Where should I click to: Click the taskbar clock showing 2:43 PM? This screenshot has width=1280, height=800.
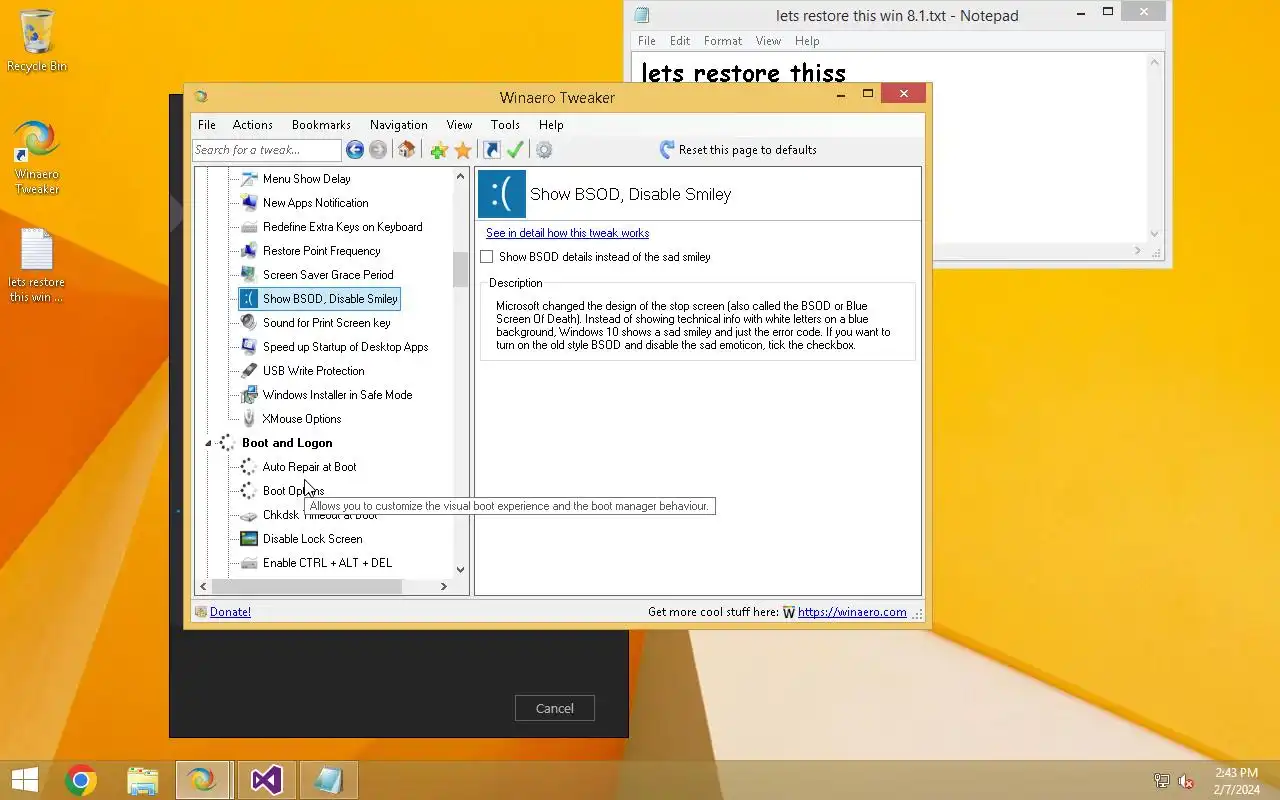click(1236, 781)
